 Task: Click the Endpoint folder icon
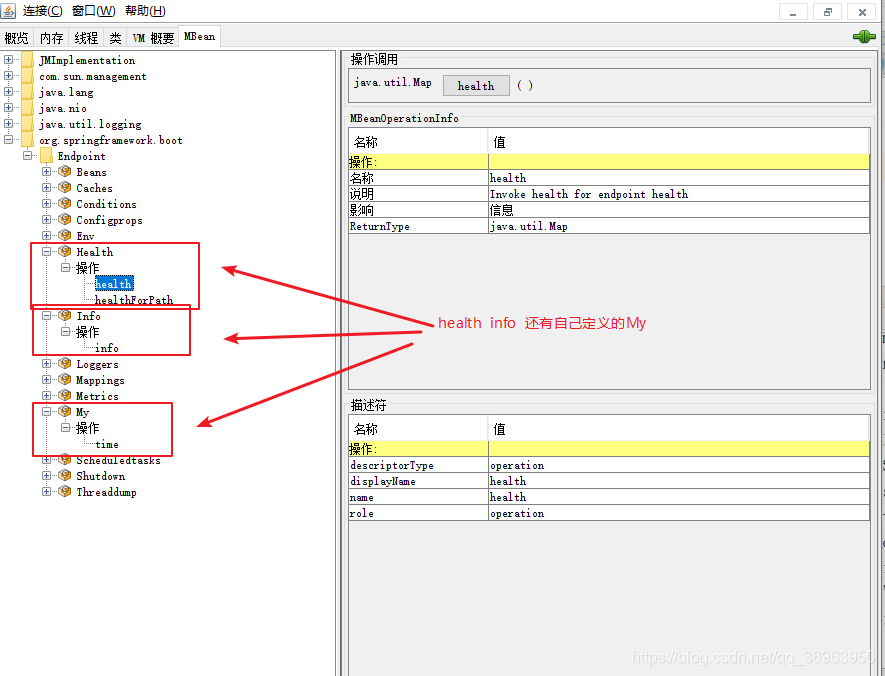(x=46, y=155)
